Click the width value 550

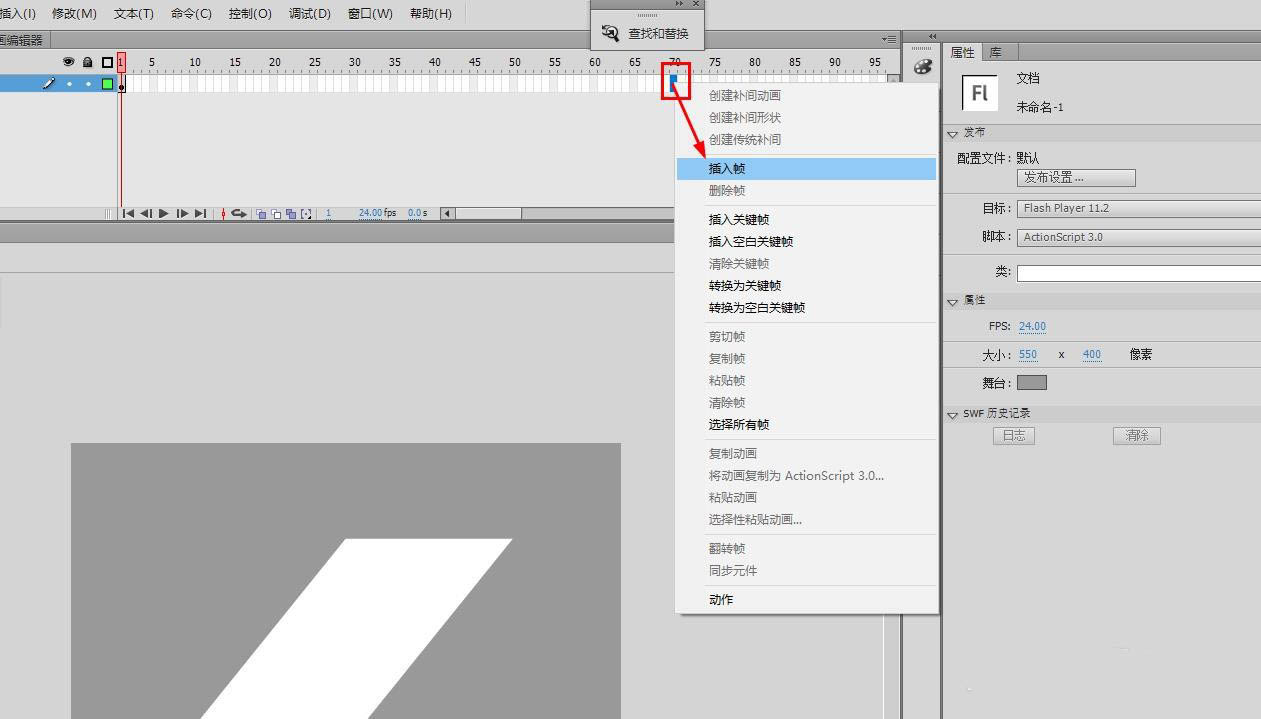[1028, 354]
